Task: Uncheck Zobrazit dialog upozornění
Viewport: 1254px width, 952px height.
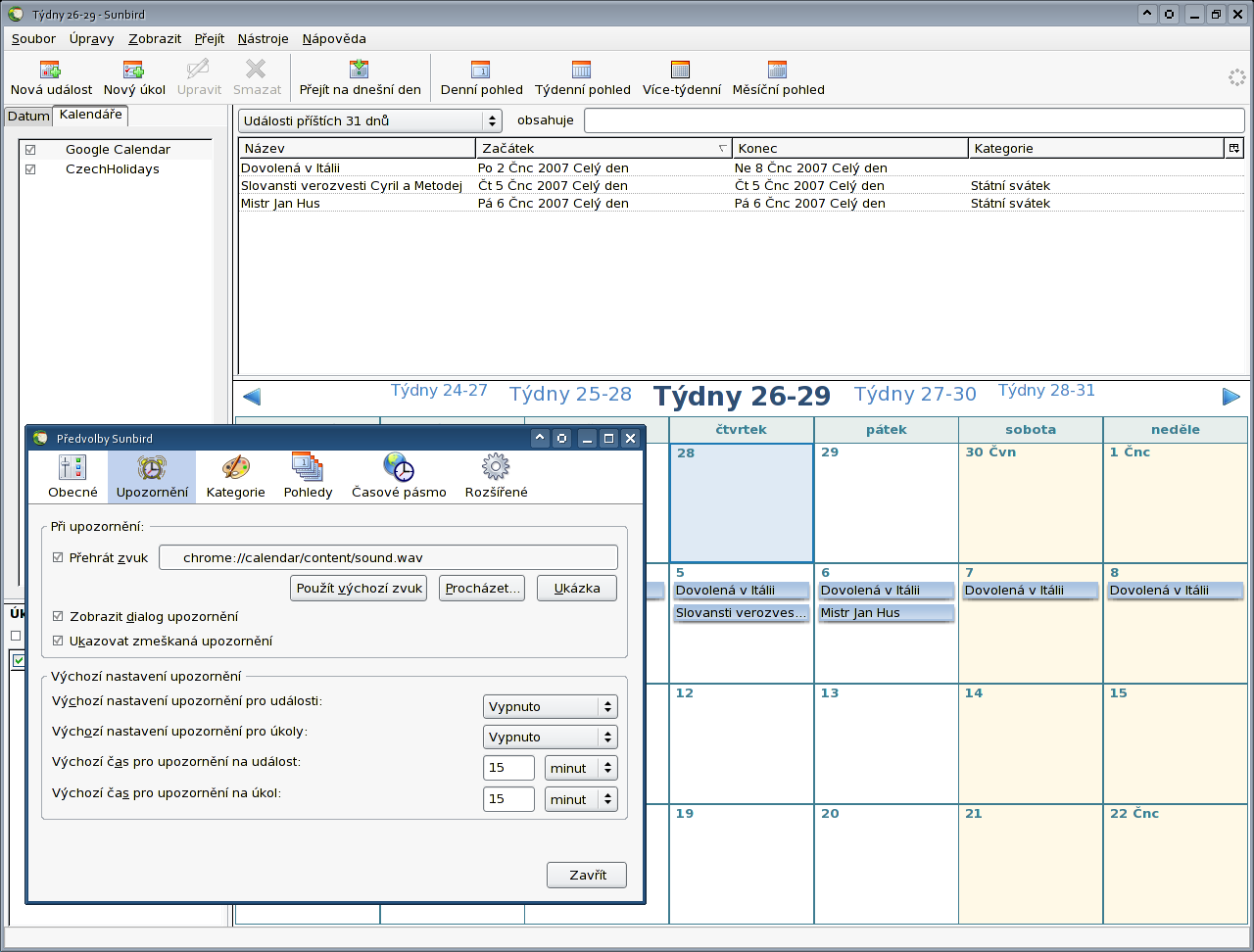Action: tap(58, 617)
